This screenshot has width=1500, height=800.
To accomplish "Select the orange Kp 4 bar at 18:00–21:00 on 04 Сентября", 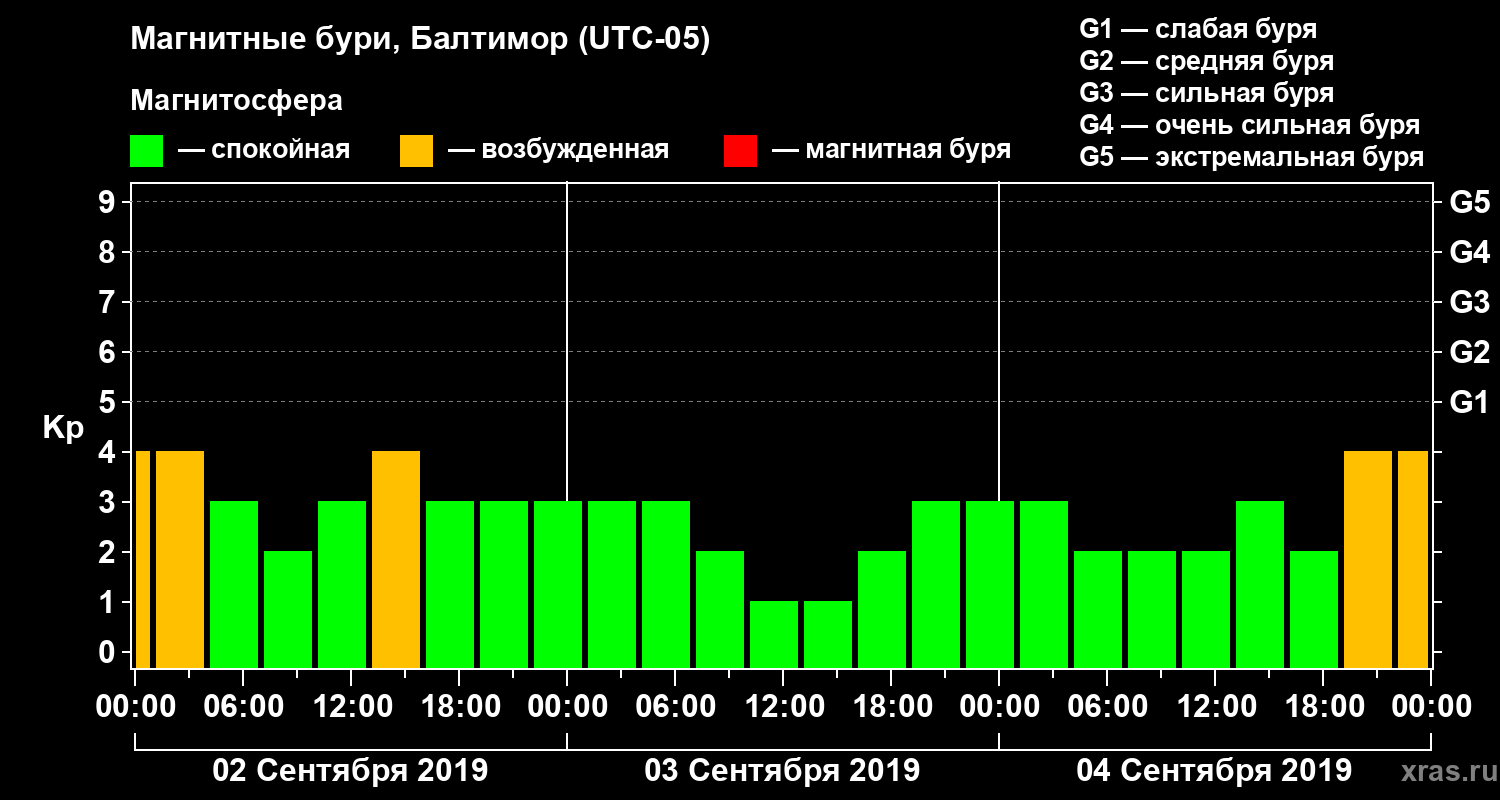I will click(x=1368, y=559).
